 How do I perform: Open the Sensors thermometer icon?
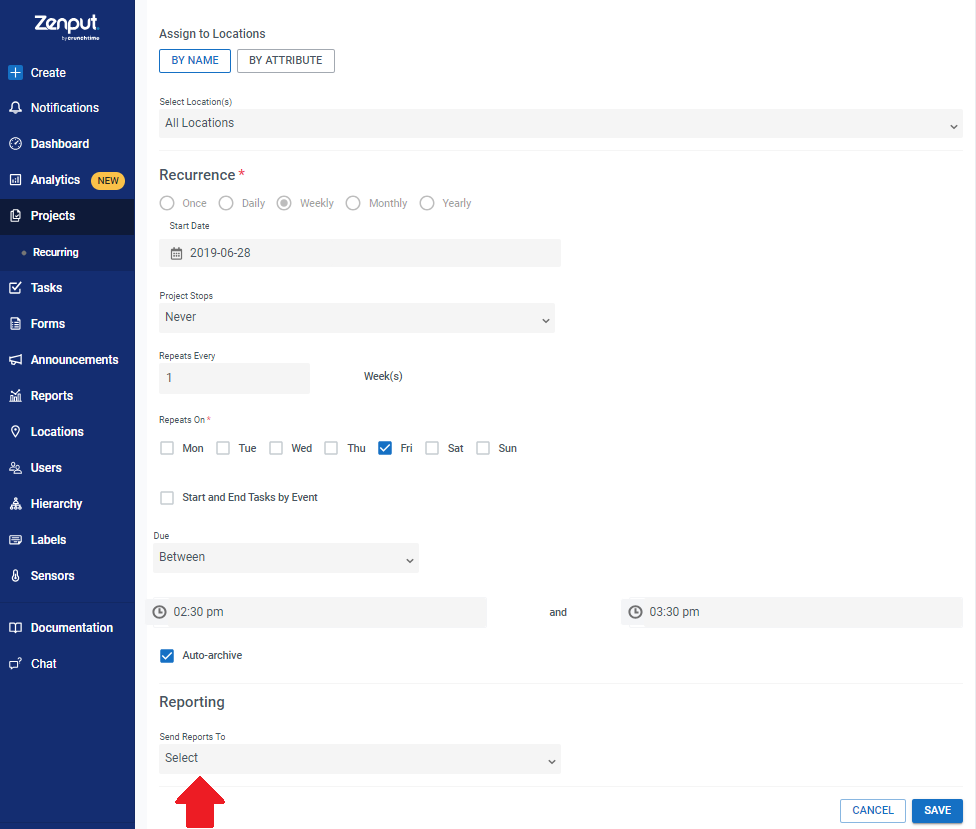[16, 576]
